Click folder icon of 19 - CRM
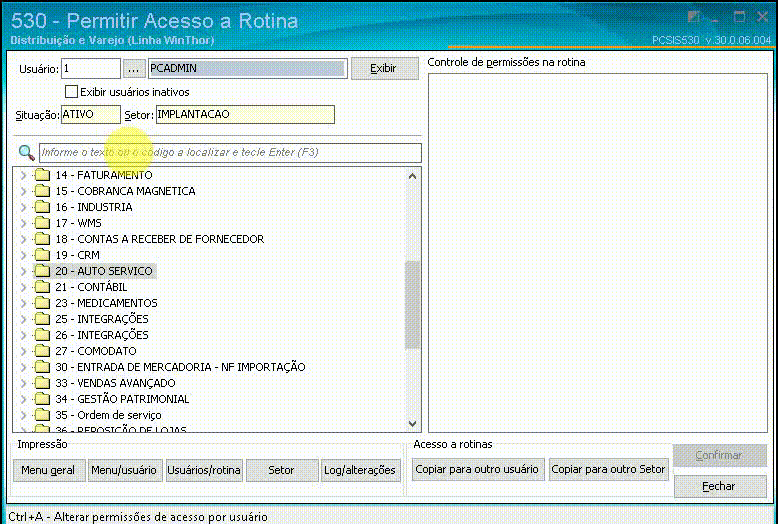 point(43,255)
